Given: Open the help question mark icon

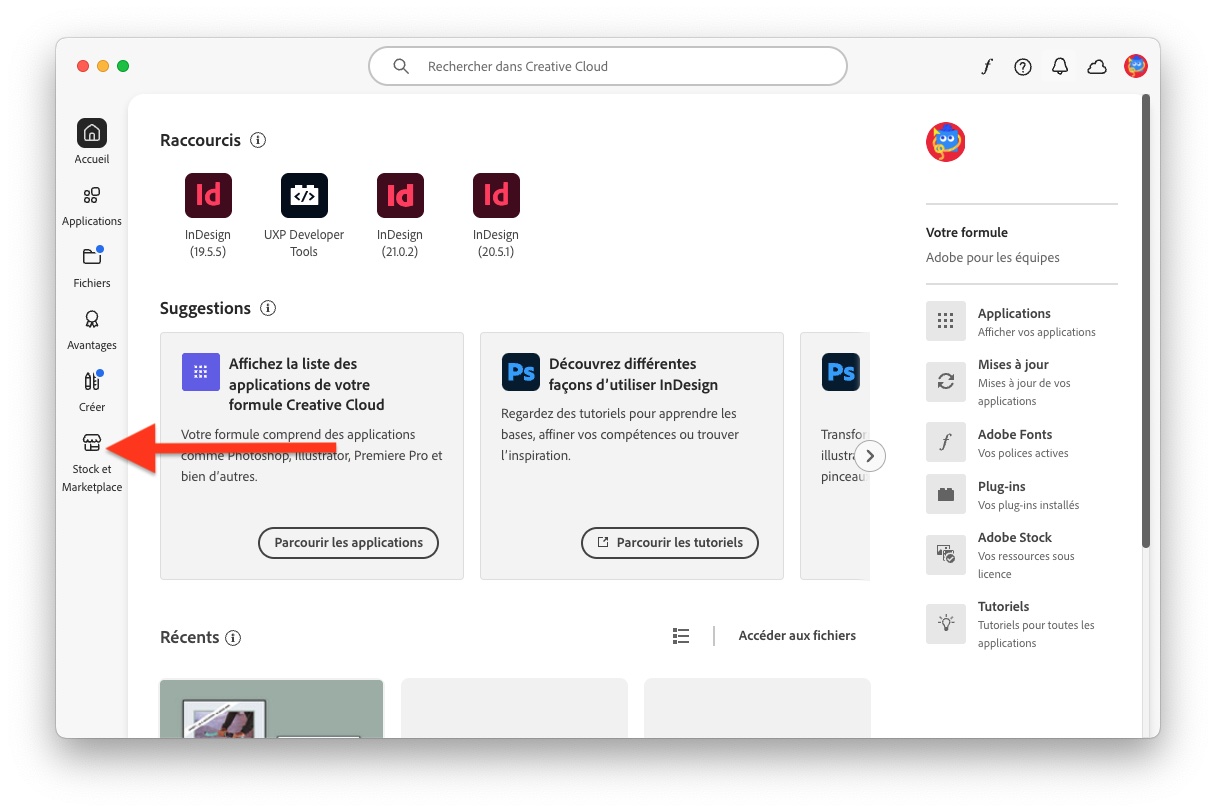Looking at the screenshot, I should pyautogui.click(x=1023, y=67).
